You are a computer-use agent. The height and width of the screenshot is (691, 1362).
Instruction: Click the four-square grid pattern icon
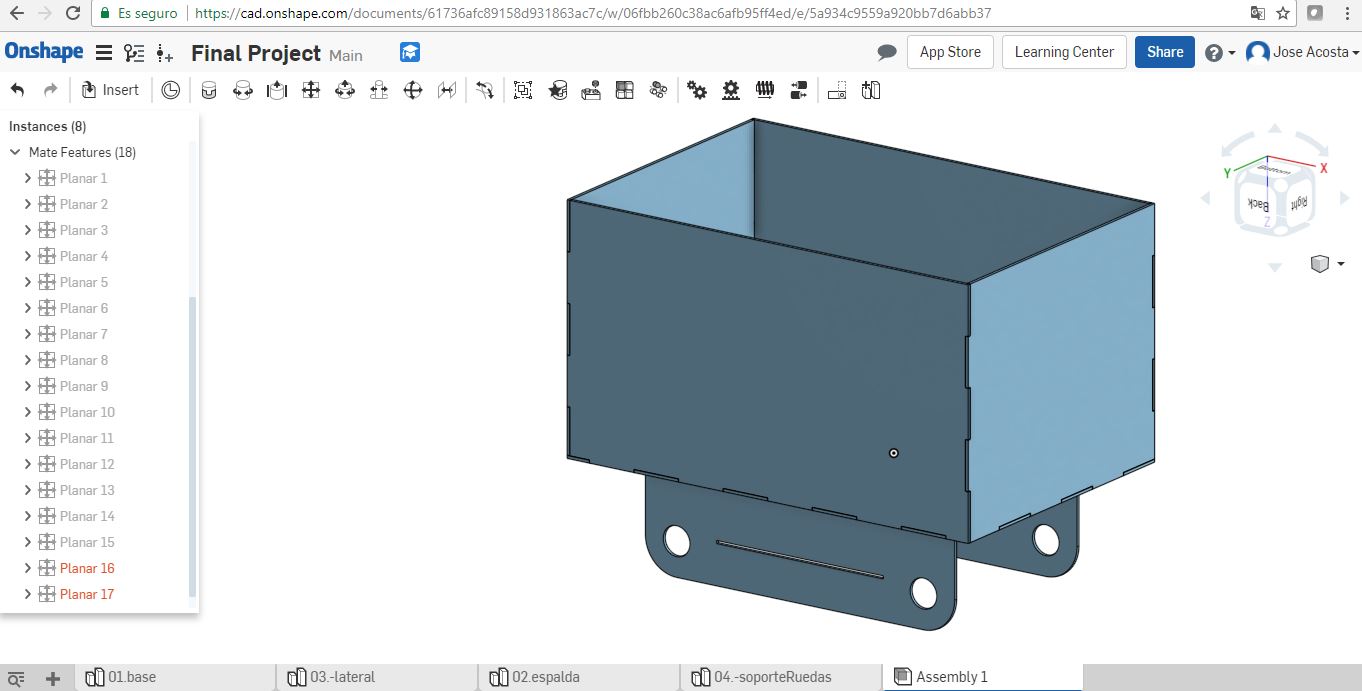(x=624, y=90)
